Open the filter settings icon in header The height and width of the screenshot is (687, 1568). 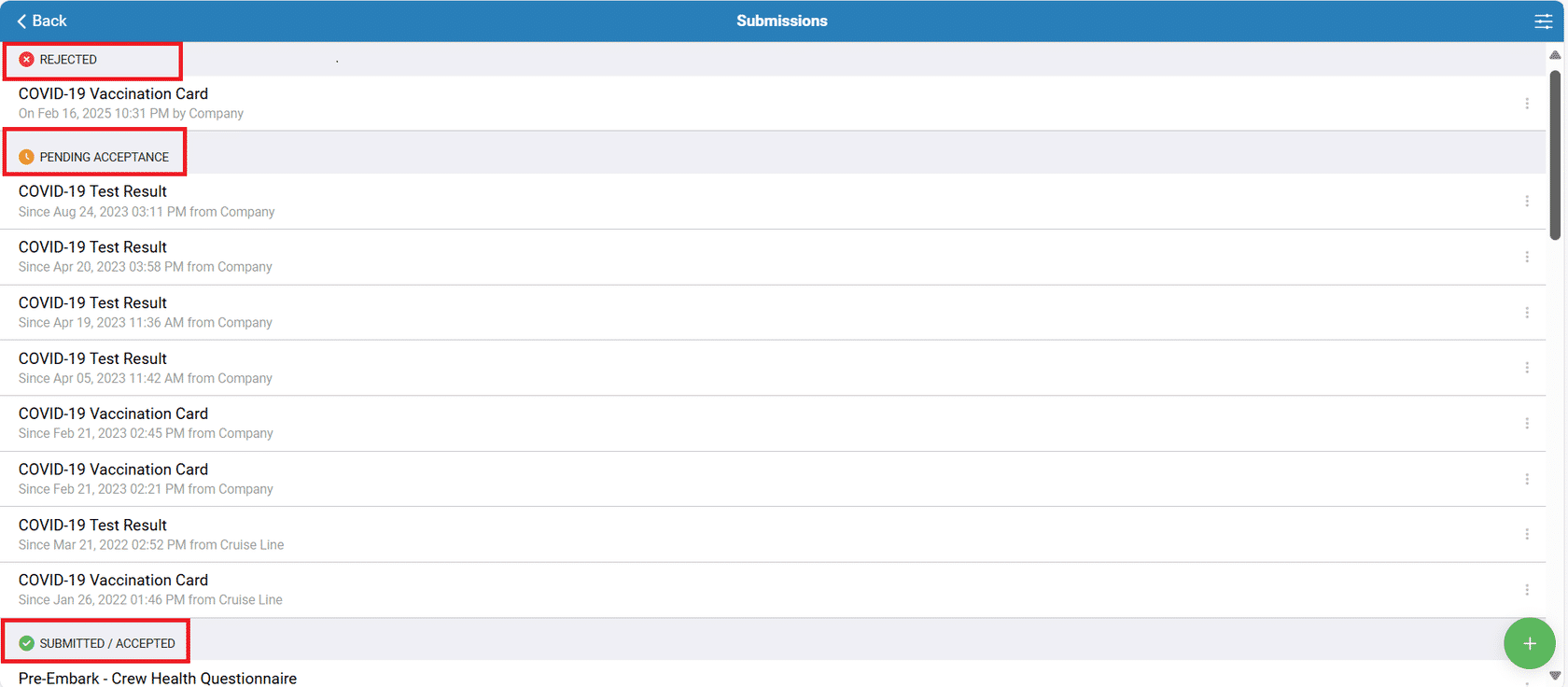(1544, 21)
